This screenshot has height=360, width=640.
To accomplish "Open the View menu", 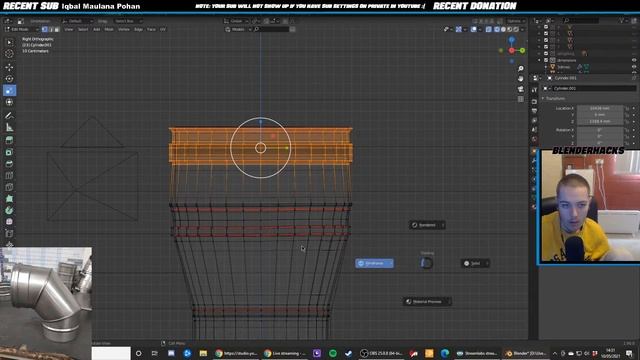I will pyautogui.click(x=69, y=29).
